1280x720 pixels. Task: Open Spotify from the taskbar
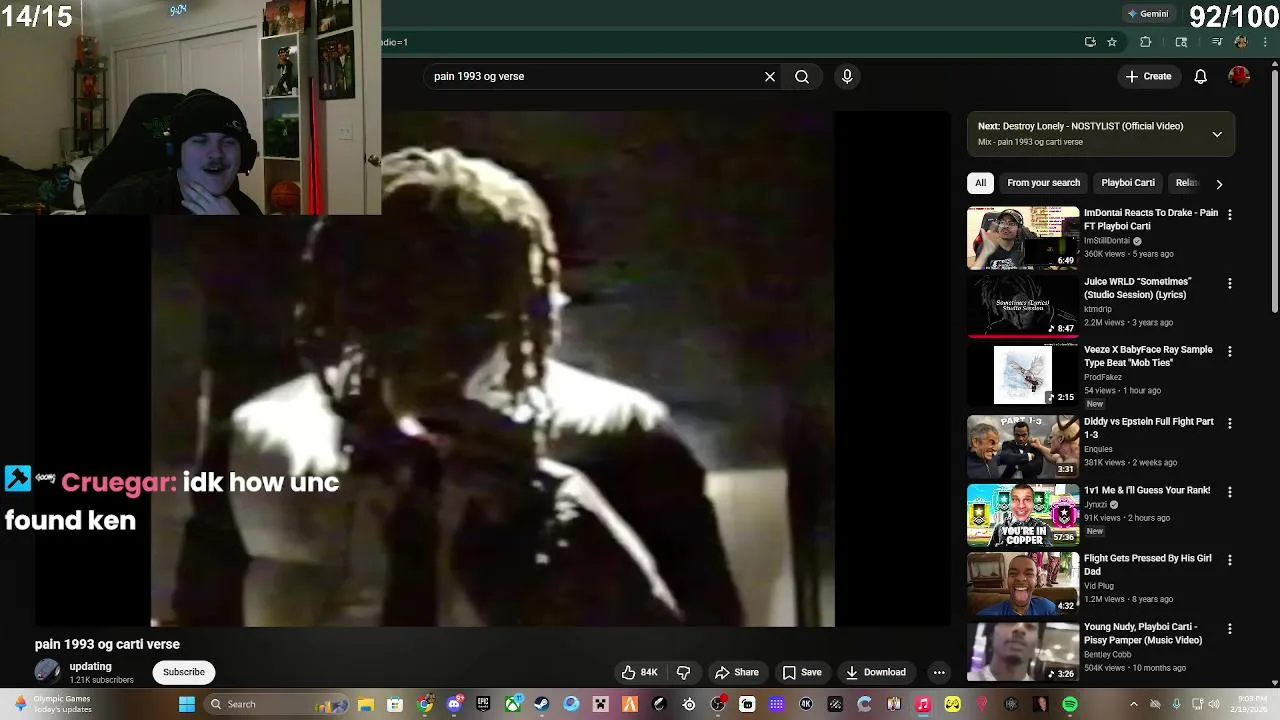point(1070,704)
